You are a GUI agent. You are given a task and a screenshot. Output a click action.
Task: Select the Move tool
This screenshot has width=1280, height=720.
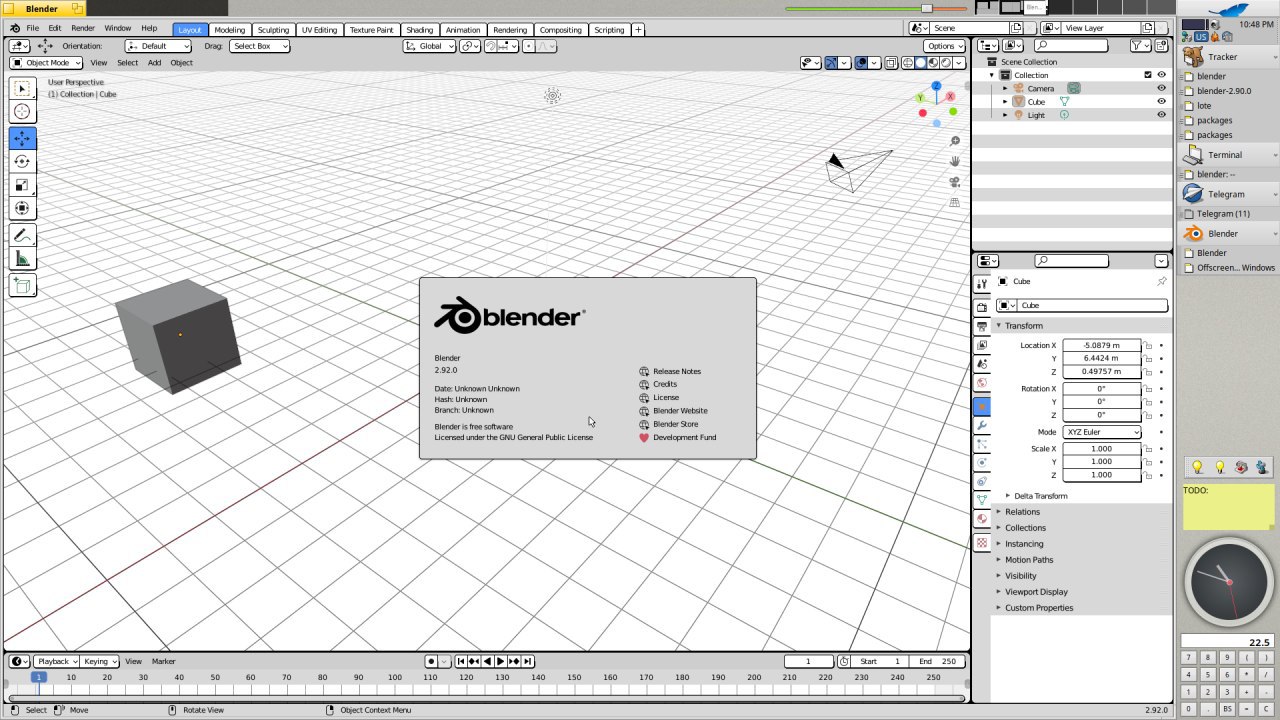[22, 138]
